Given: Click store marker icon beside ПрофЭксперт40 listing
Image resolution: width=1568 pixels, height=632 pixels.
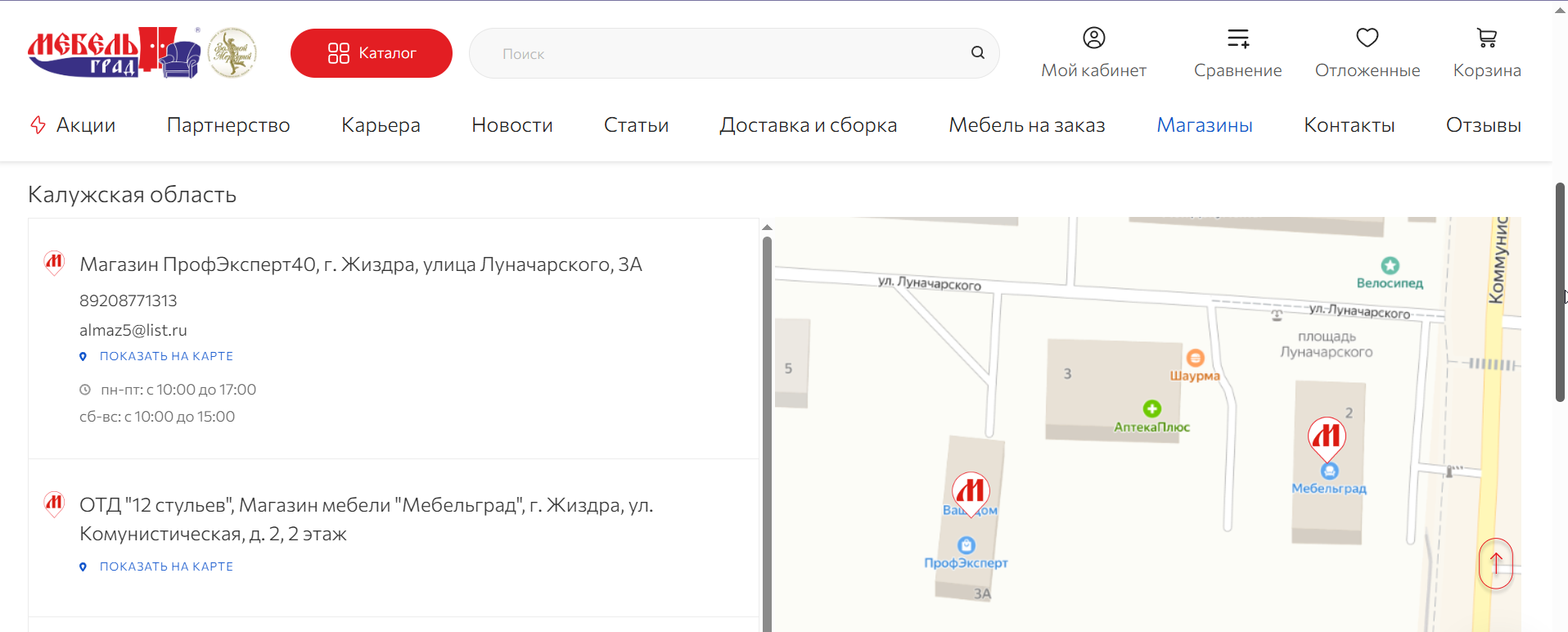Looking at the screenshot, I should coord(54,263).
